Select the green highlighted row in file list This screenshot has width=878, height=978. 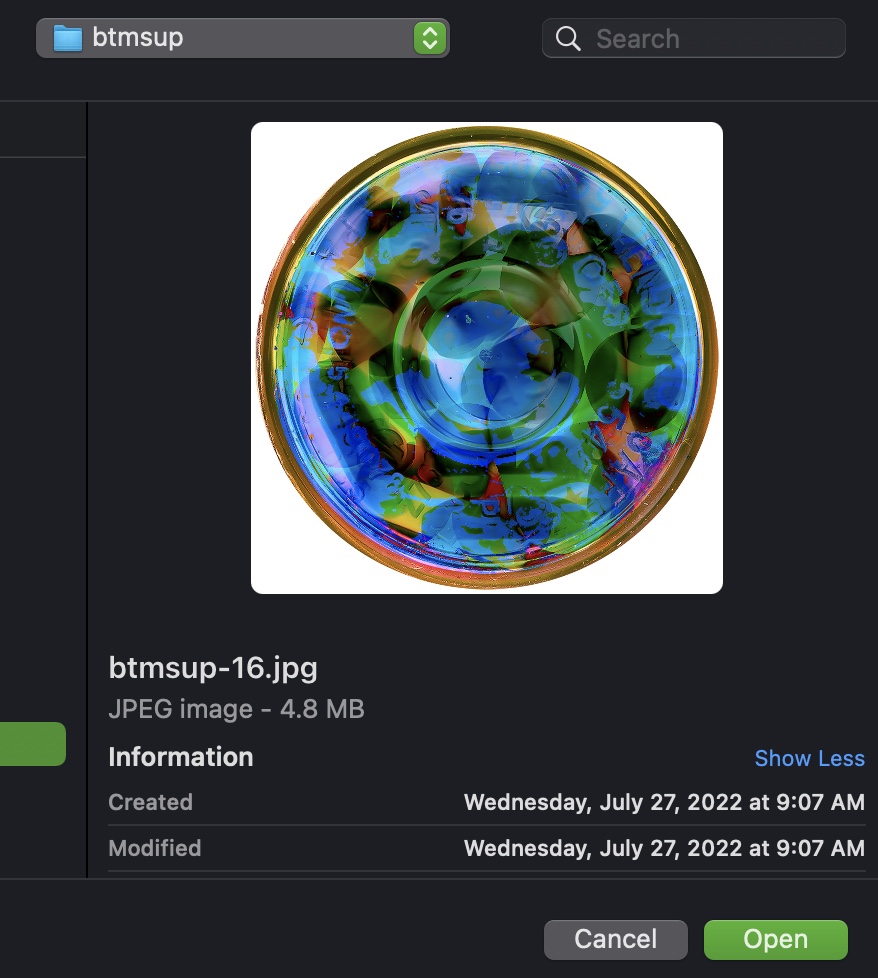point(32,744)
